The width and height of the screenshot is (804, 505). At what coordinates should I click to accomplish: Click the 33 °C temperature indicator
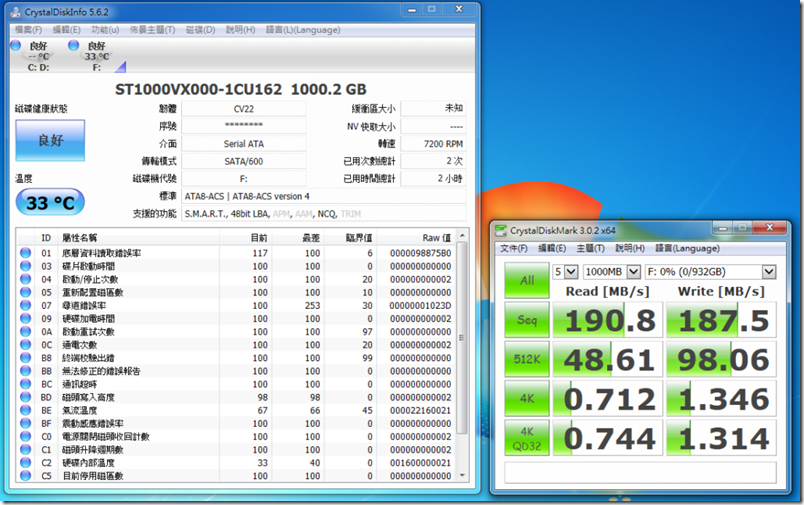click(x=50, y=203)
